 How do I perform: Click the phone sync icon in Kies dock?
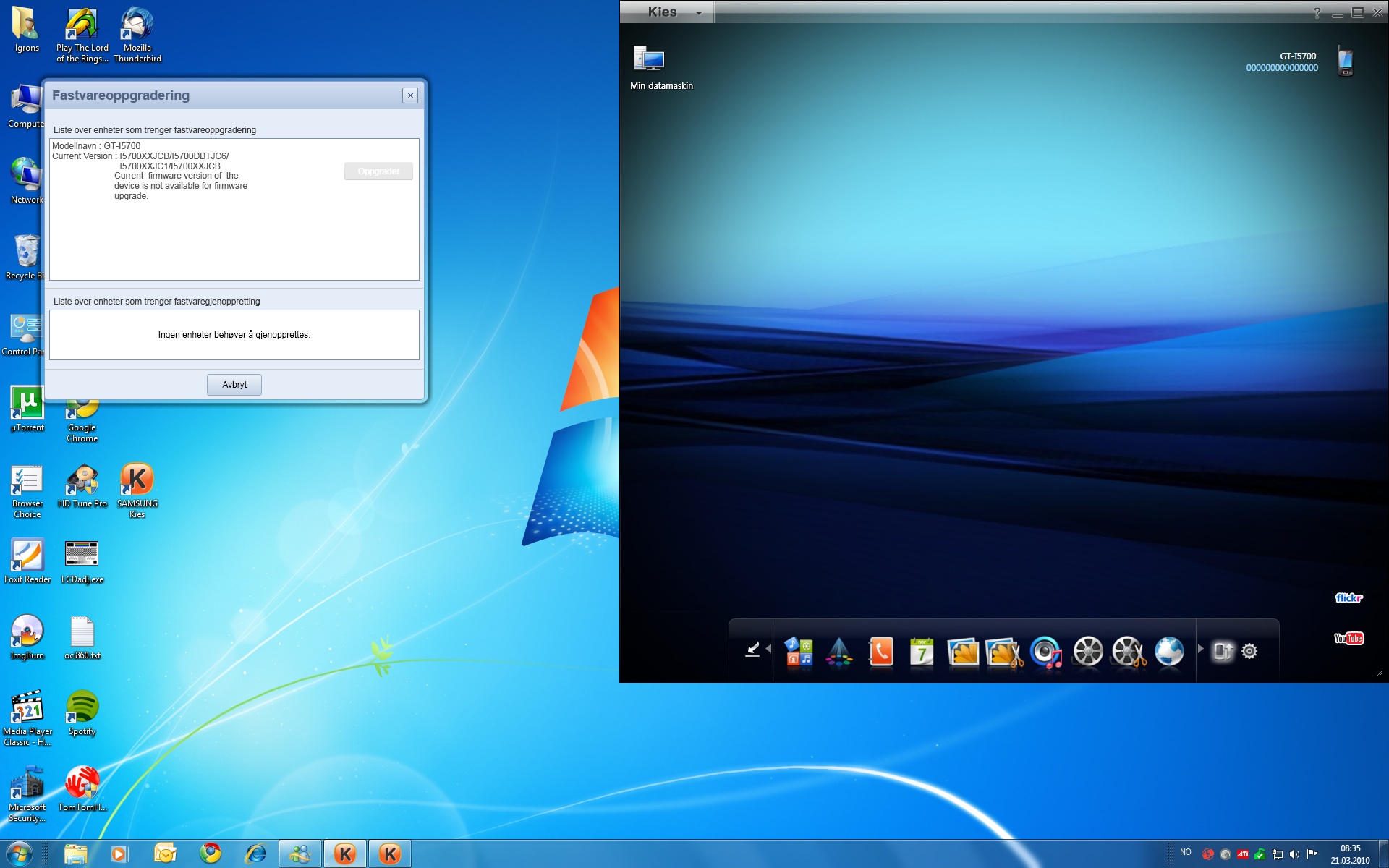[x=1223, y=651]
